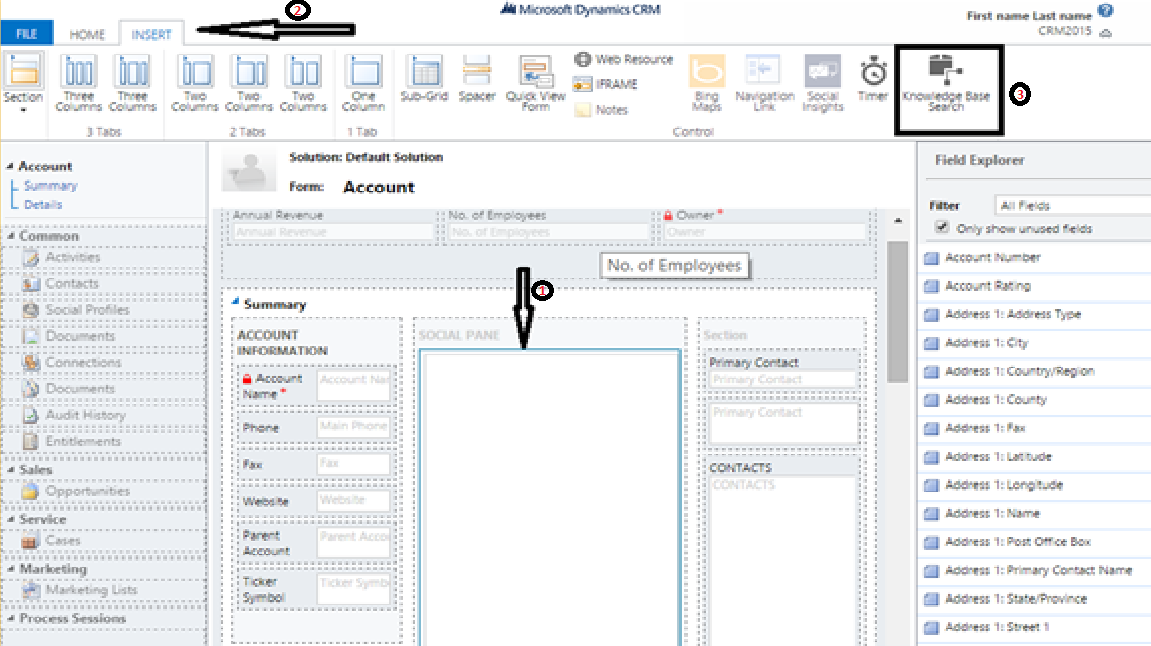The height and width of the screenshot is (646, 1151).
Task: Toggle the Only show unused fields checkbox
Action: [941, 227]
